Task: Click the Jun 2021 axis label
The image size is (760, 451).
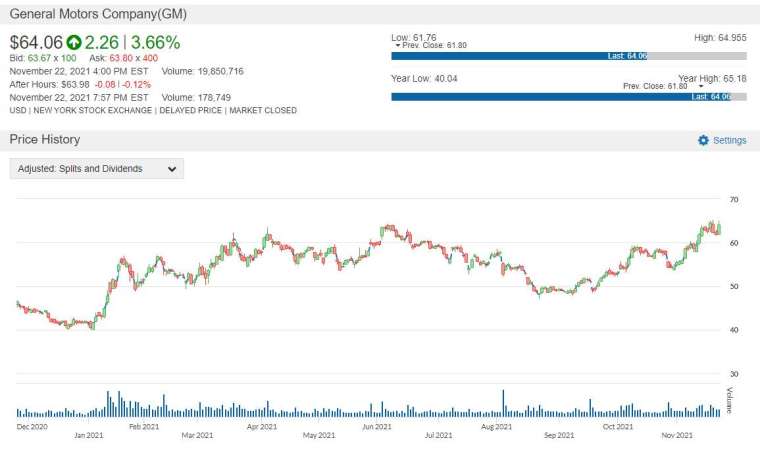Action: pos(377,427)
